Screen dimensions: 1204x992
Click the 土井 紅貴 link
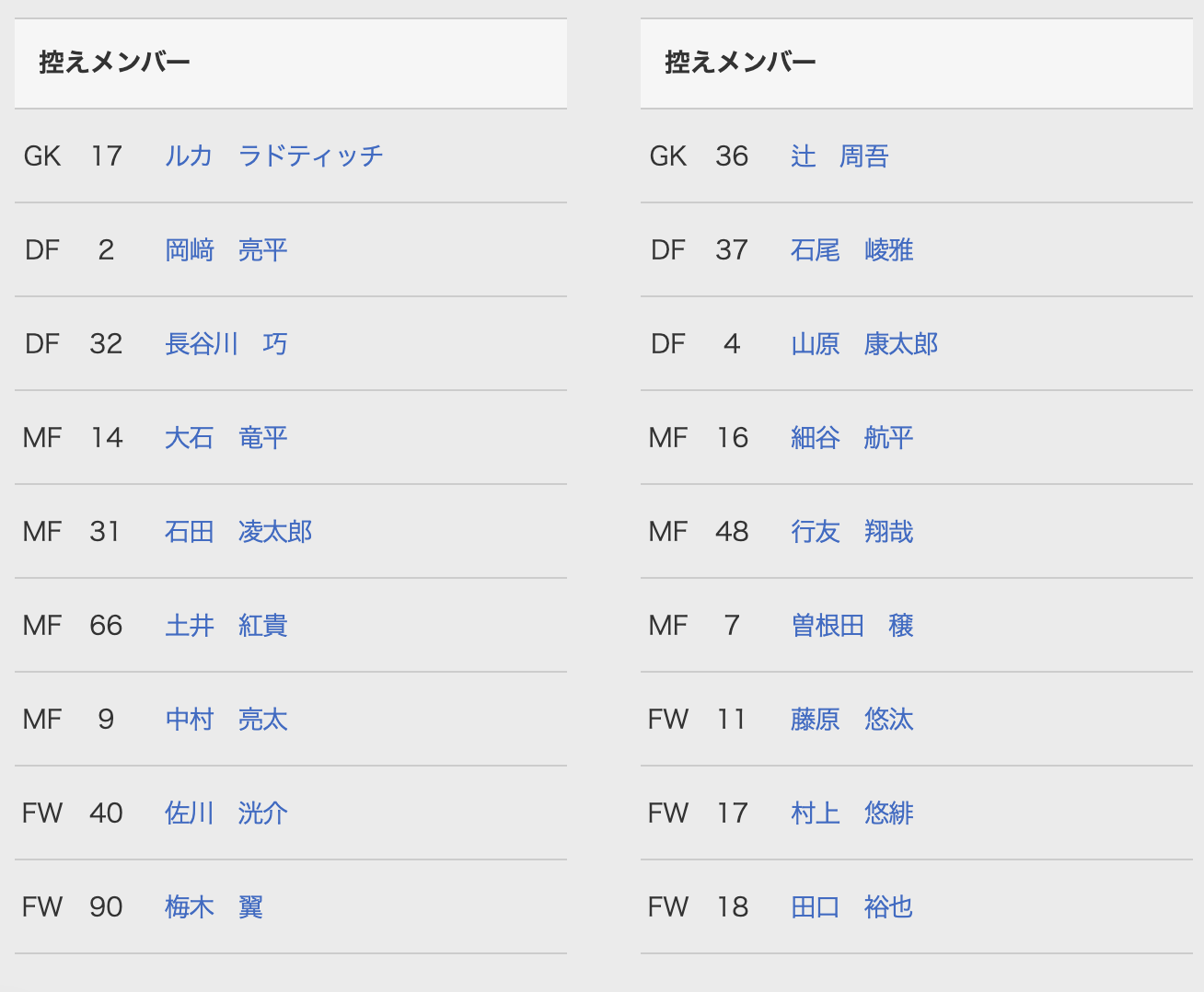[x=226, y=626]
